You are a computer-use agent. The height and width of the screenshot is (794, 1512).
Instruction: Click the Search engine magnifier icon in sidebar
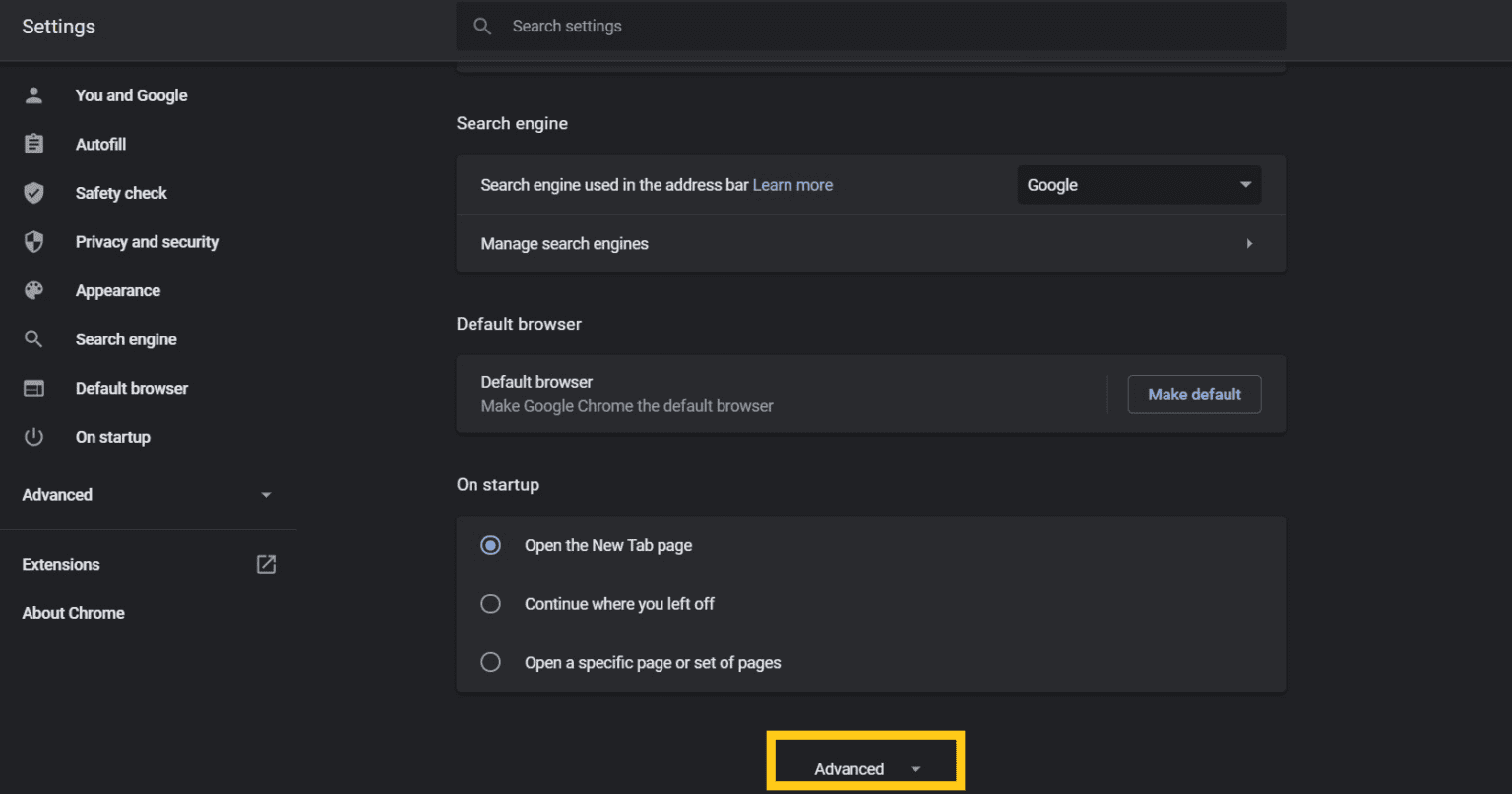click(34, 338)
